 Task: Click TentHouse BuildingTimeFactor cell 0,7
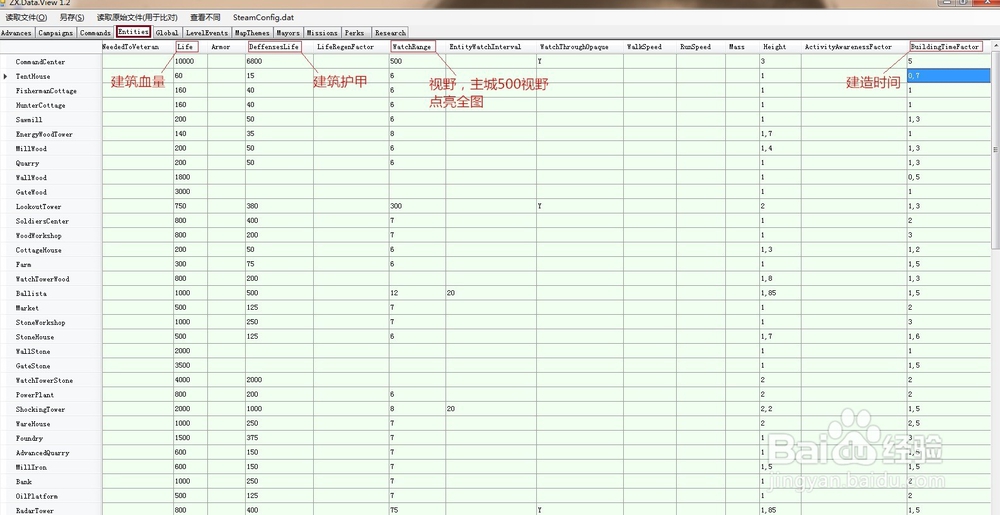(x=948, y=76)
